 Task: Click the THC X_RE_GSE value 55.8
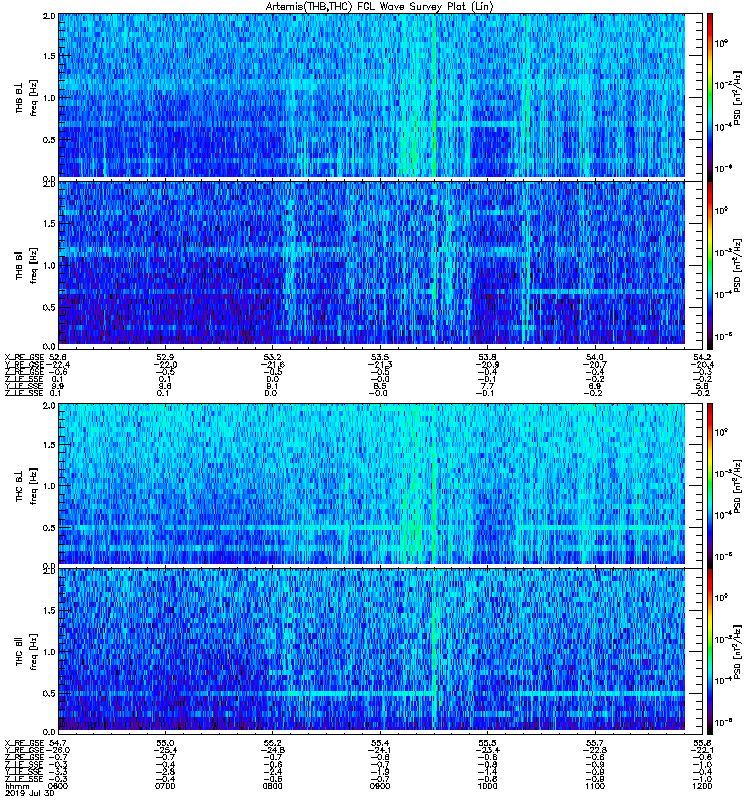point(702,743)
